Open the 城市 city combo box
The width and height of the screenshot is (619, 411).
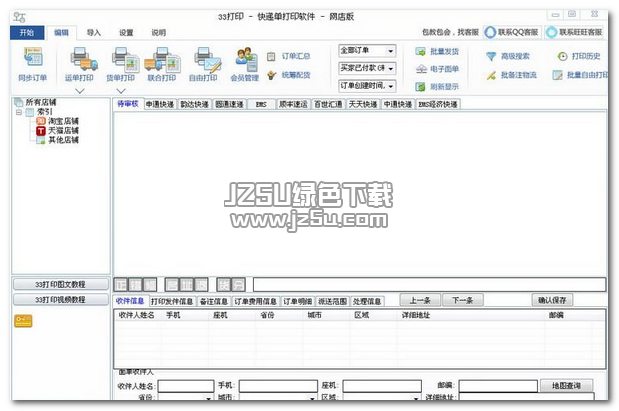278,397
